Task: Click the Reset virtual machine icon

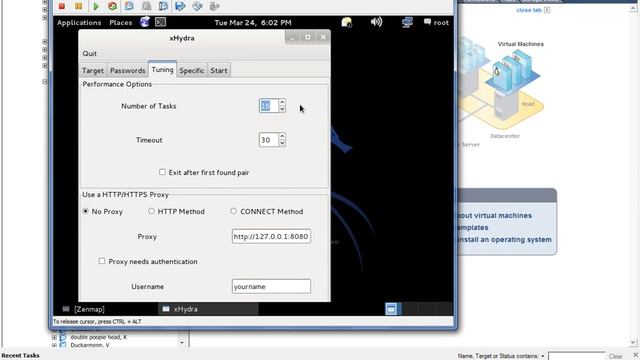Action: 113,6
